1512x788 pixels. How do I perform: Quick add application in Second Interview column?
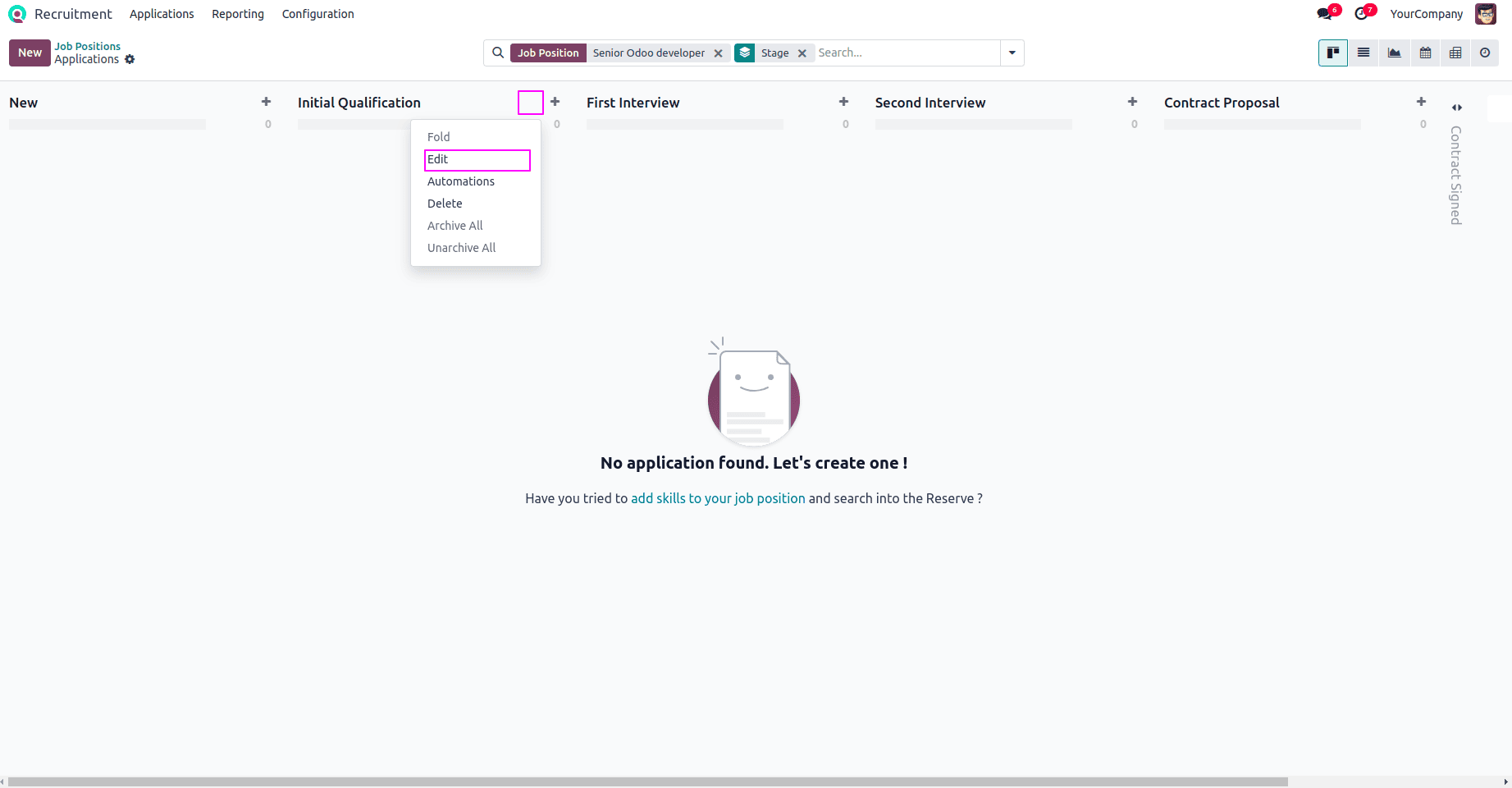click(1132, 102)
